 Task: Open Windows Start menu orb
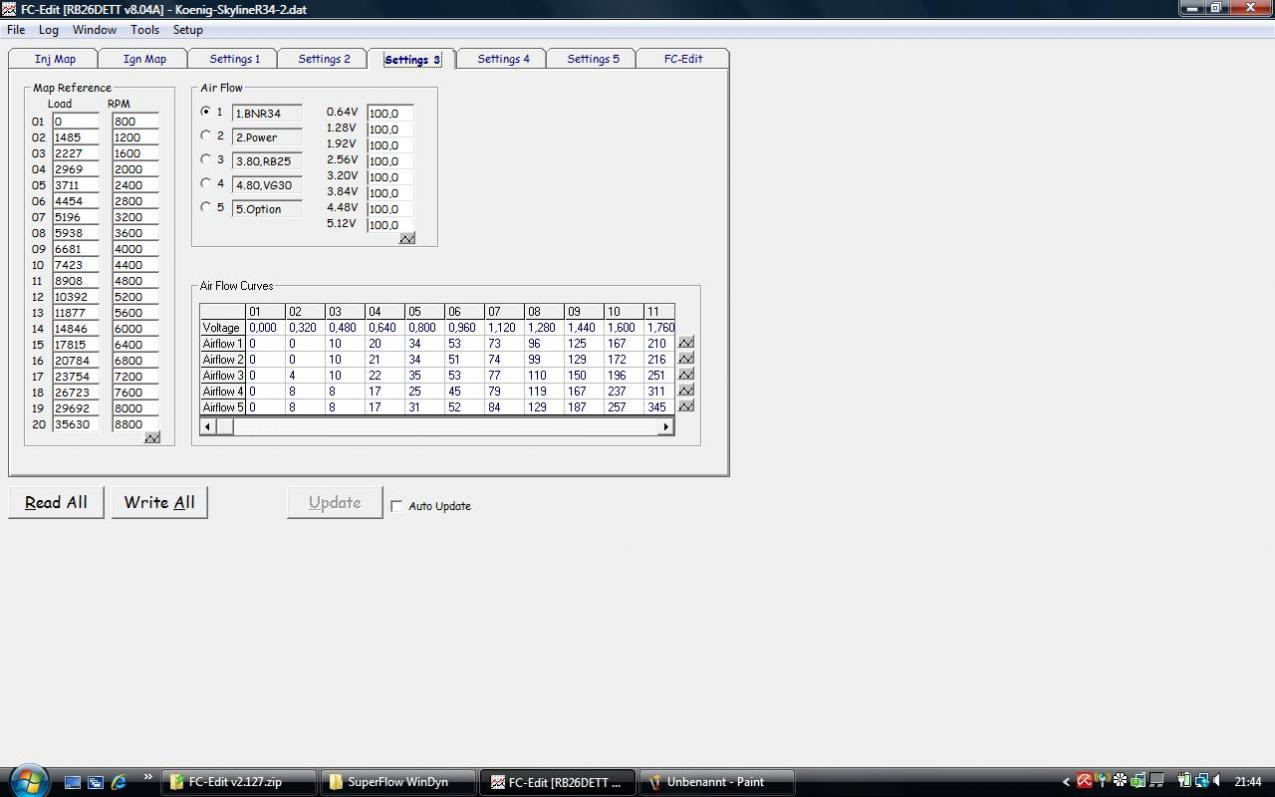click(29, 781)
